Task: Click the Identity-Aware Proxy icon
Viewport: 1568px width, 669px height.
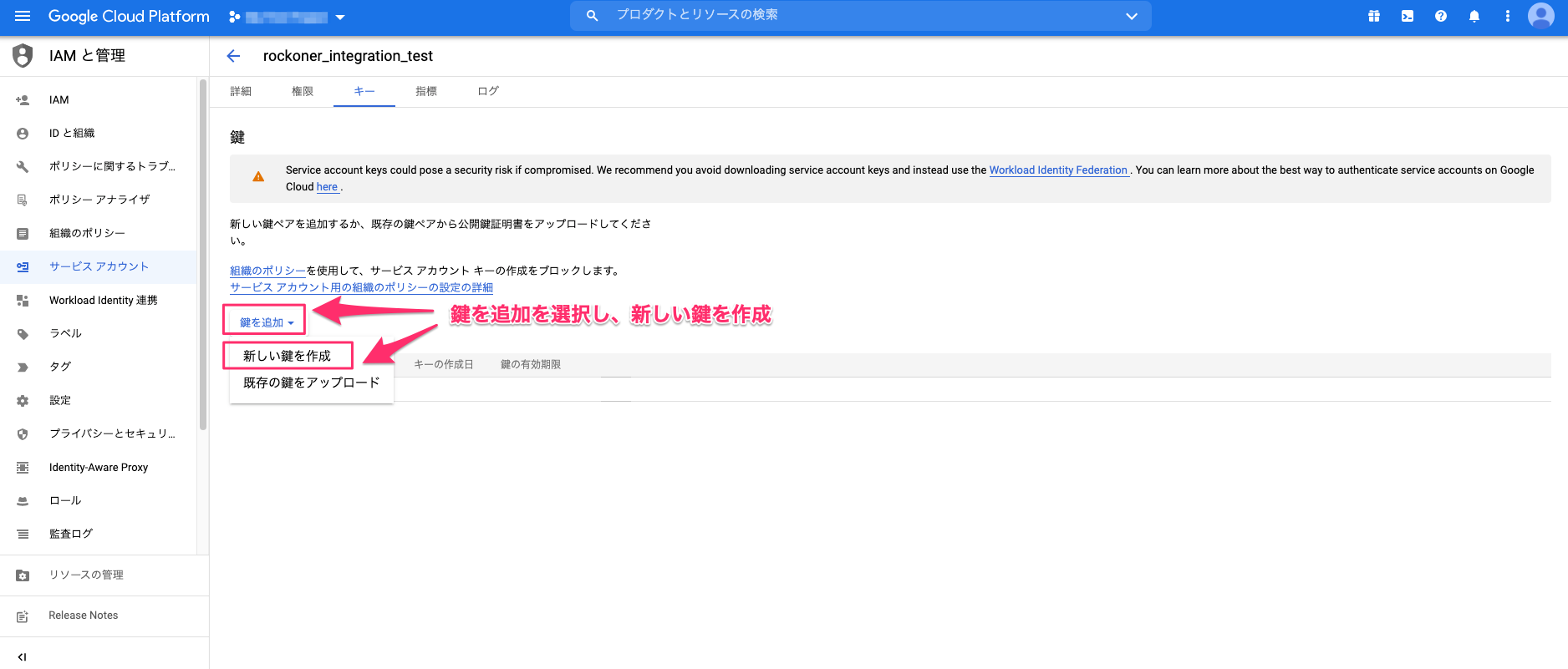Action: (23, 468)
